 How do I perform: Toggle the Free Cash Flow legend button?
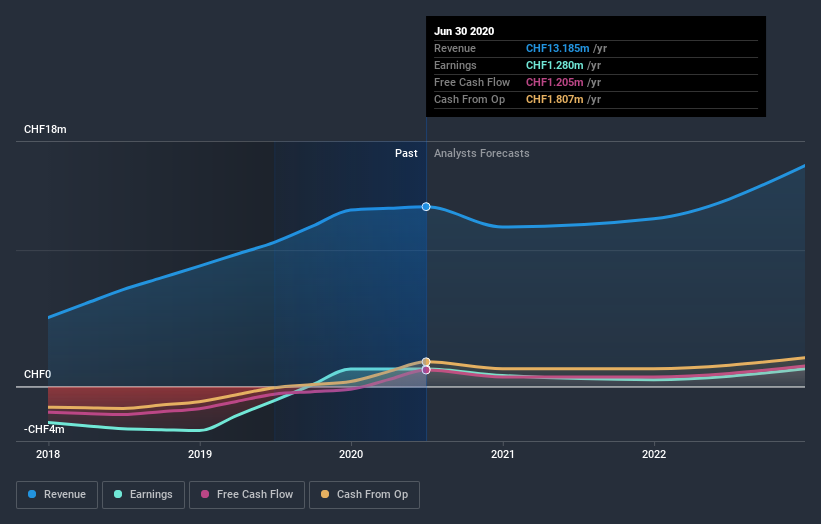coord(247,495)
